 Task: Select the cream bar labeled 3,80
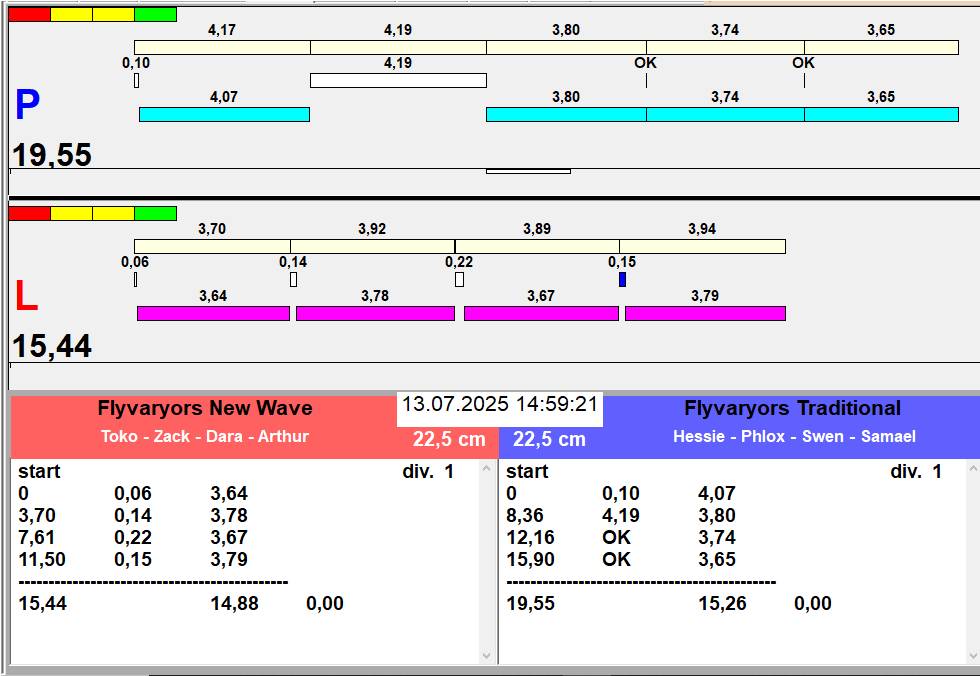[x=567, y=47]
